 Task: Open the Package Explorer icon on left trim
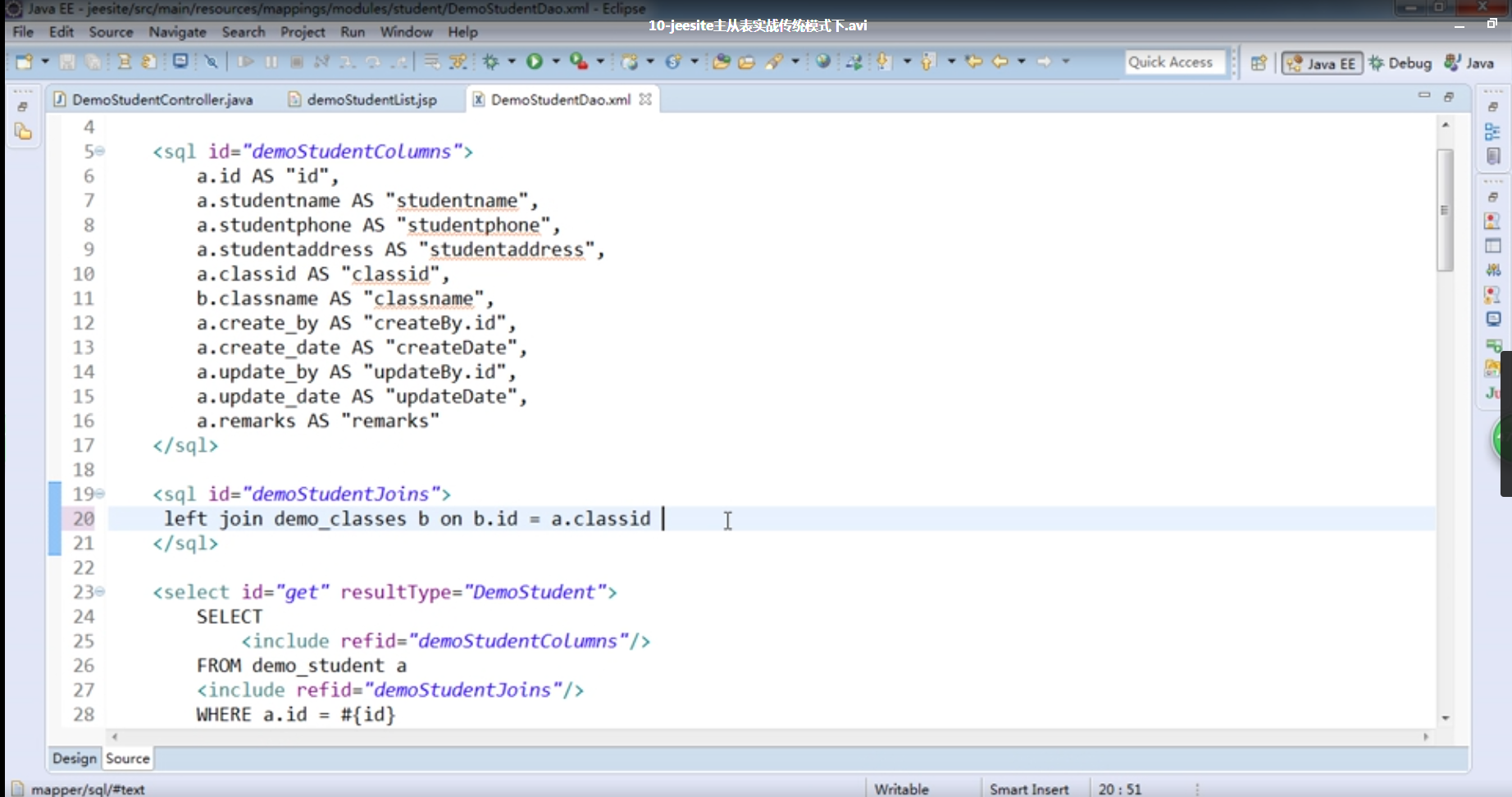23,131
